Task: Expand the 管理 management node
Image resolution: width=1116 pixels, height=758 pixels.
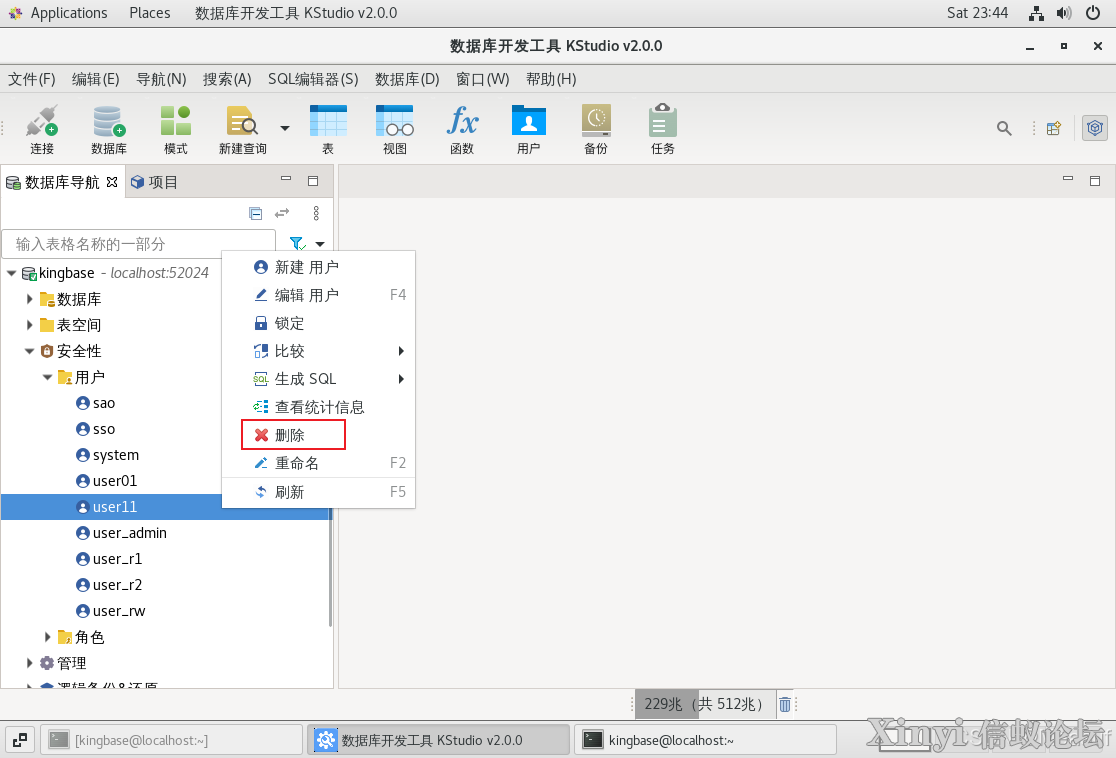Action: [29, 663]
